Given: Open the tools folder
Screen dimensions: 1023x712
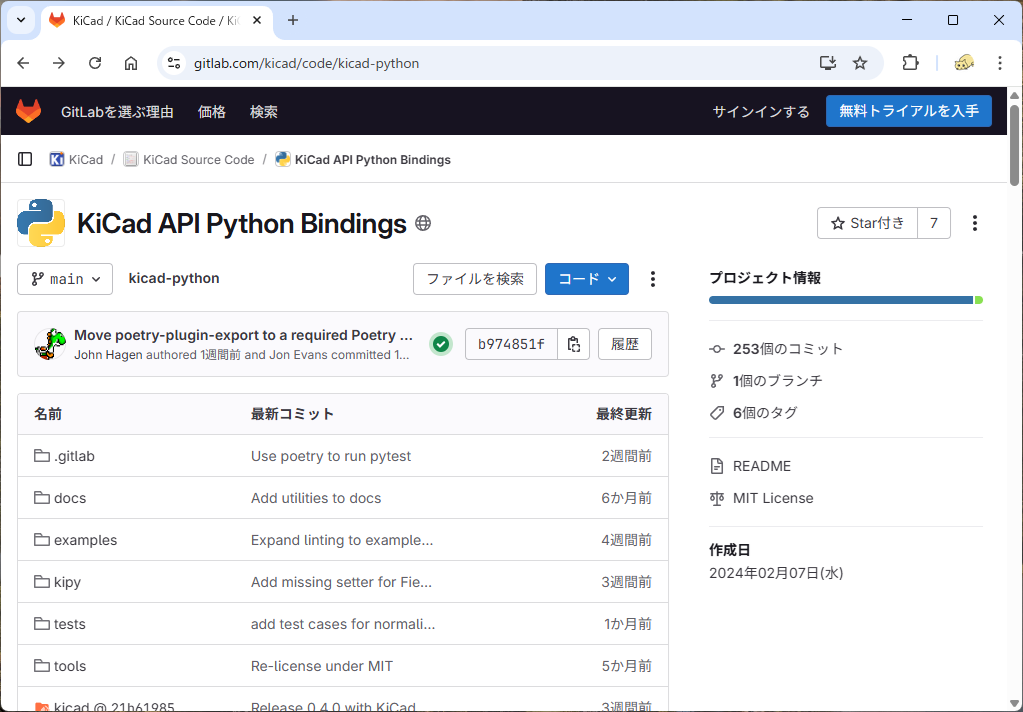Looking at the screenshot, I should click(70, 666).
